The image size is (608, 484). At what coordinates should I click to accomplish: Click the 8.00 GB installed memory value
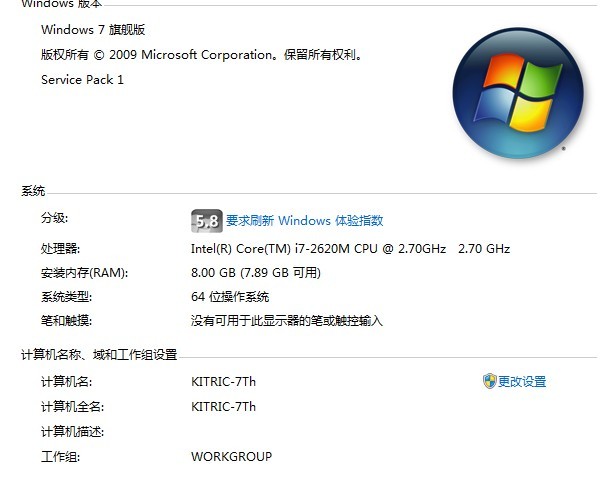pos(256,273)
